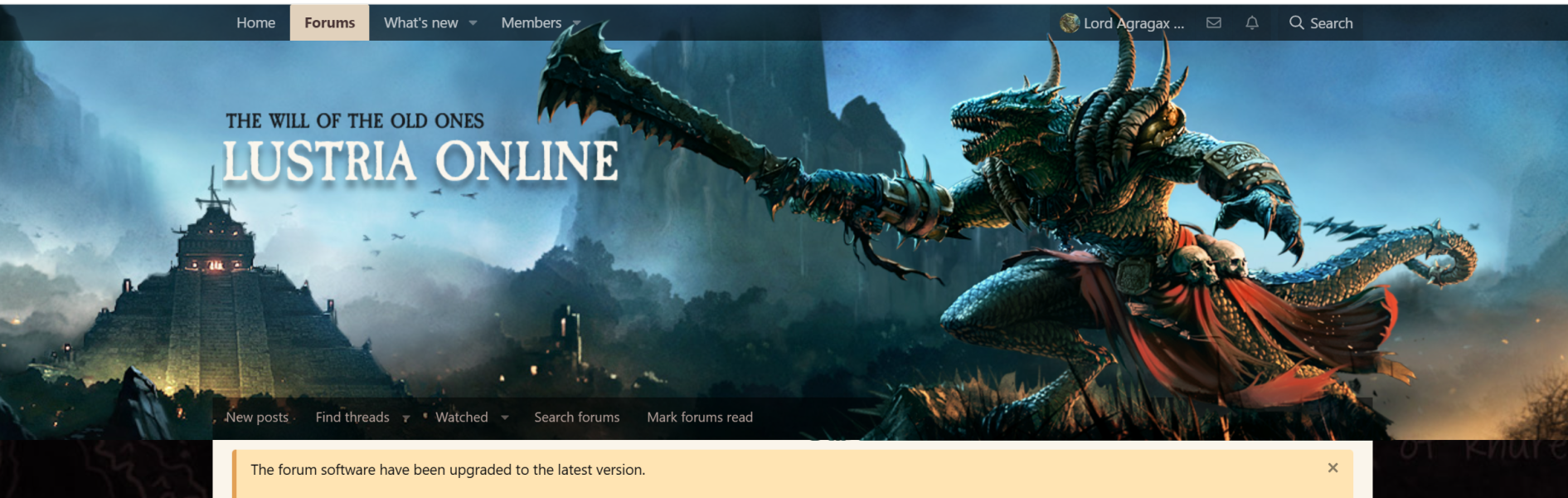The width and height of the screenshot is (1568, 498).
Task: Open Search forums
Action: tap(576, 417)
